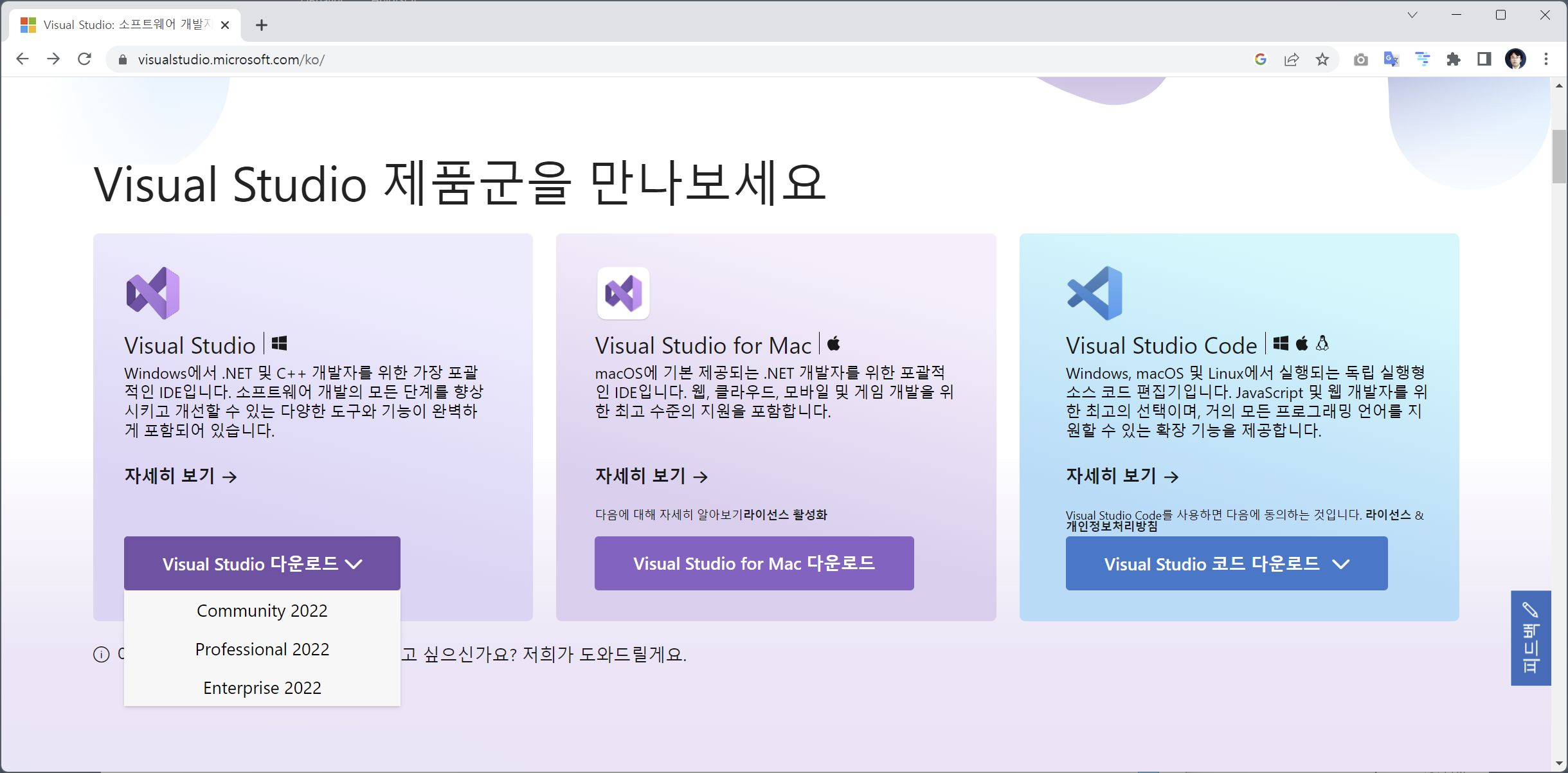
Task: Open the 라이선스 활성화 link
Action: (786, 514)
